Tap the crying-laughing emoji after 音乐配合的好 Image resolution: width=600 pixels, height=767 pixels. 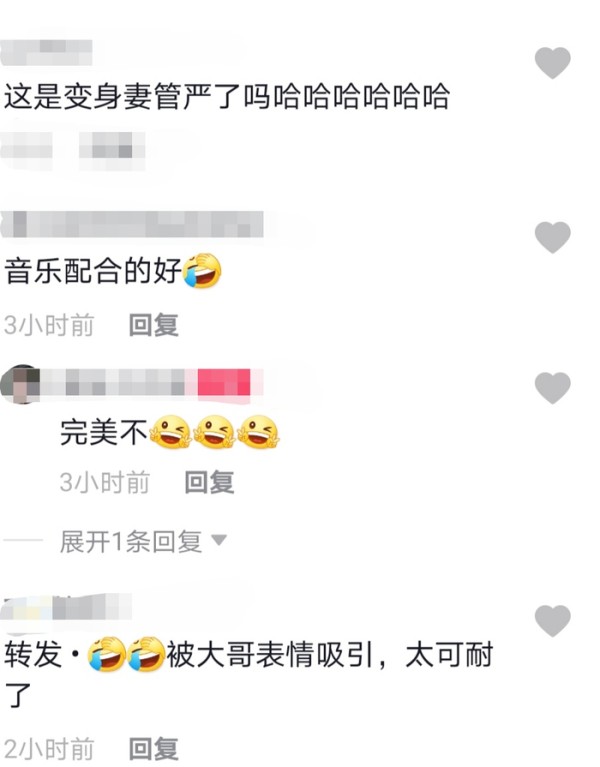(x=202, y=271)
